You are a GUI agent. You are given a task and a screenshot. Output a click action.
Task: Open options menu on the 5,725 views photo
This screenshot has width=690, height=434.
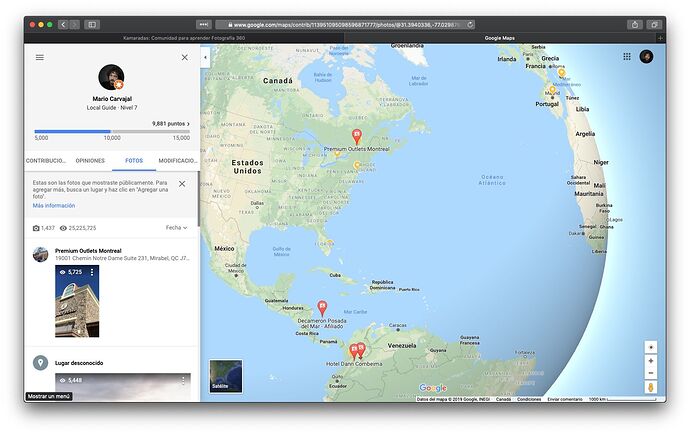coord(92,272)
